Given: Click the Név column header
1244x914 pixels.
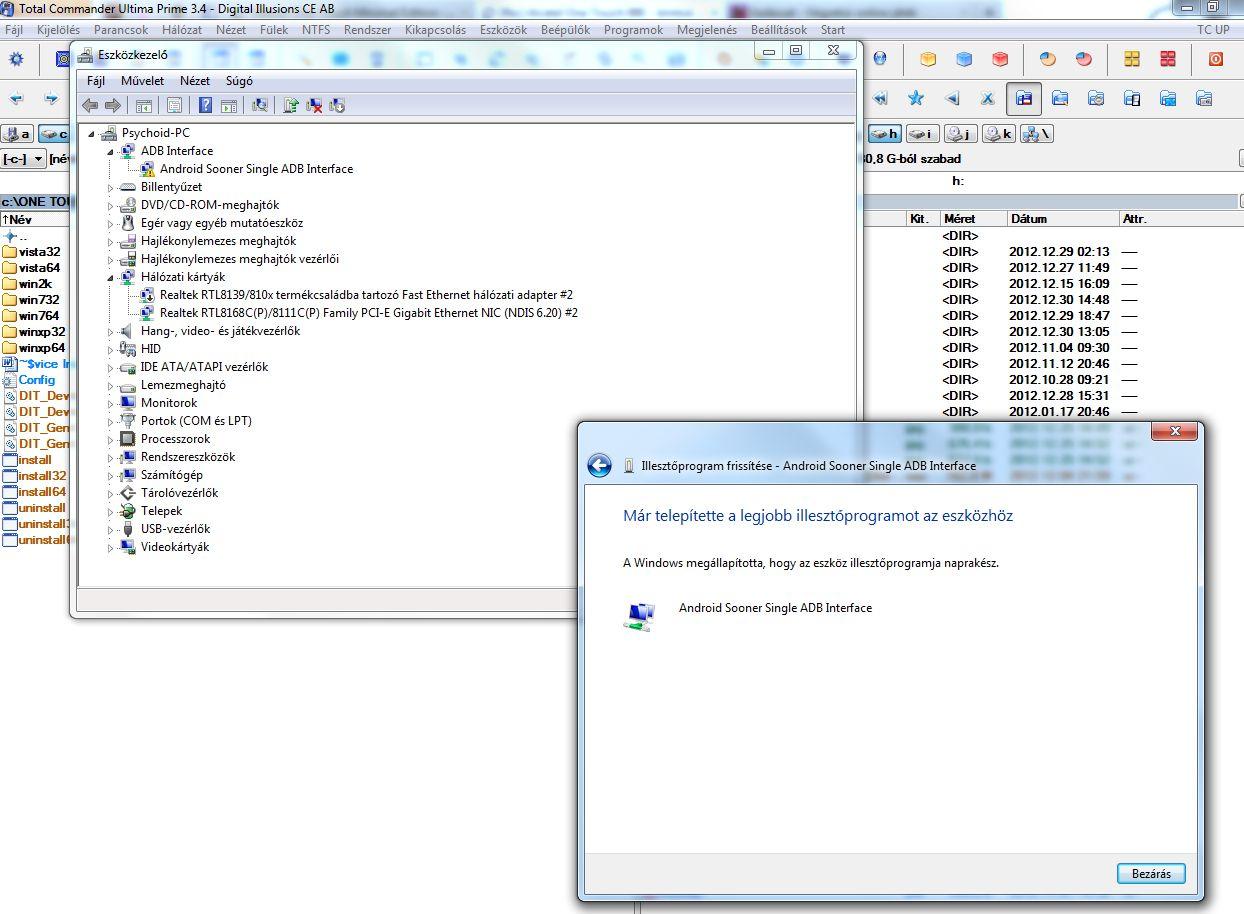Looking at the screenshot, I should point(36,219).
